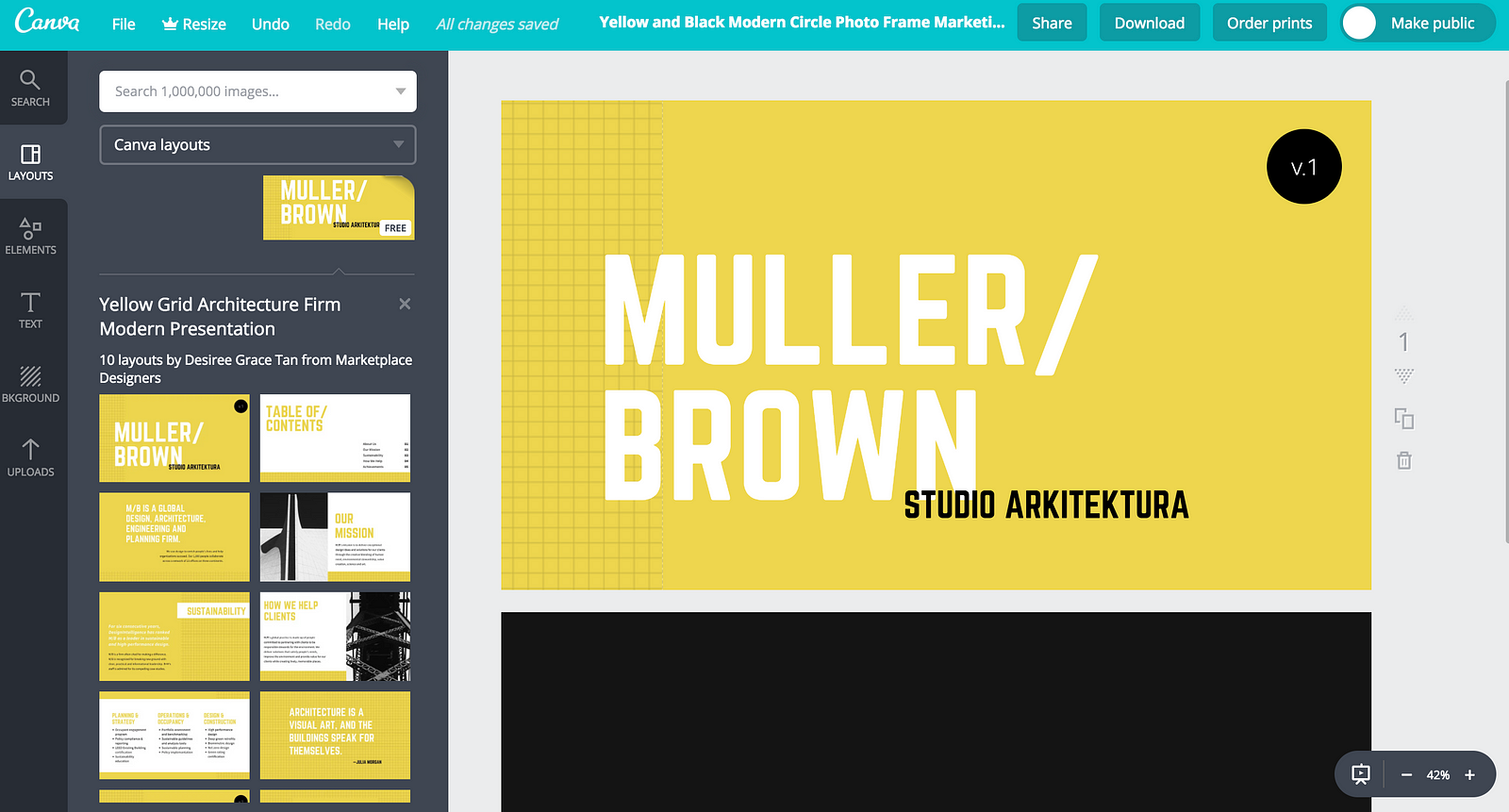Open the Text sidebar tab
Image resolution: width=1509 pixels, height=812 pixels.
pyautogui.click(x=30, y=309)
